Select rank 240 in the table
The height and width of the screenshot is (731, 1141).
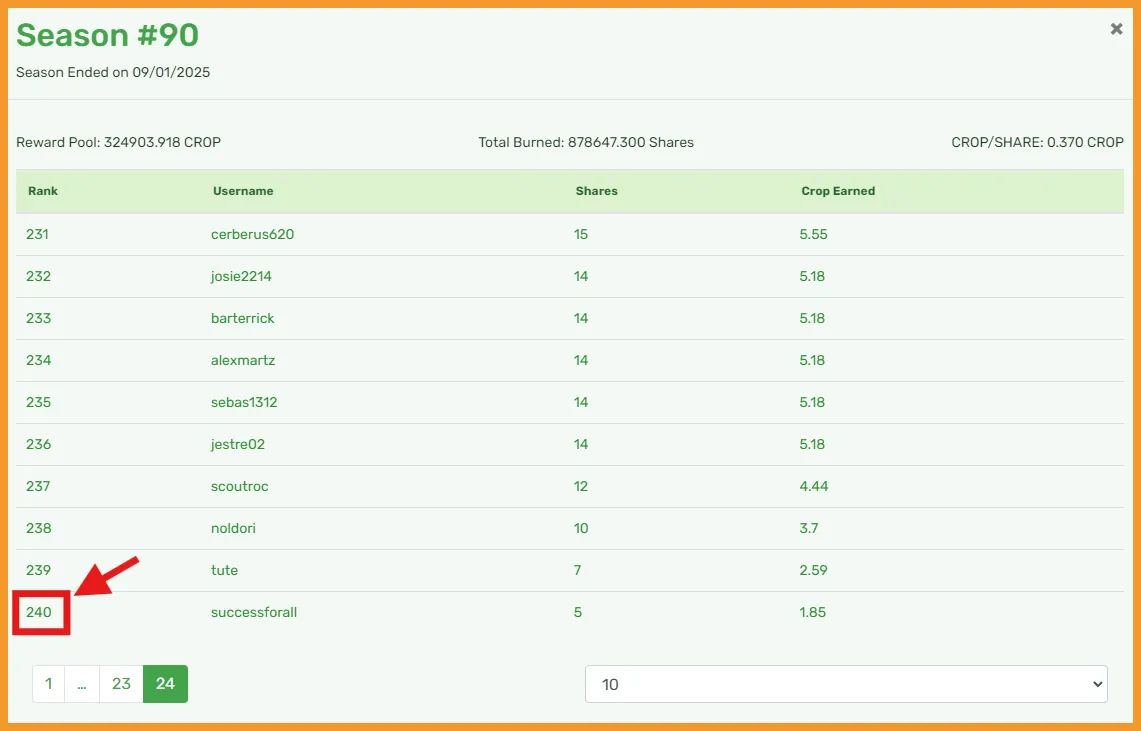tap(39, 612)
